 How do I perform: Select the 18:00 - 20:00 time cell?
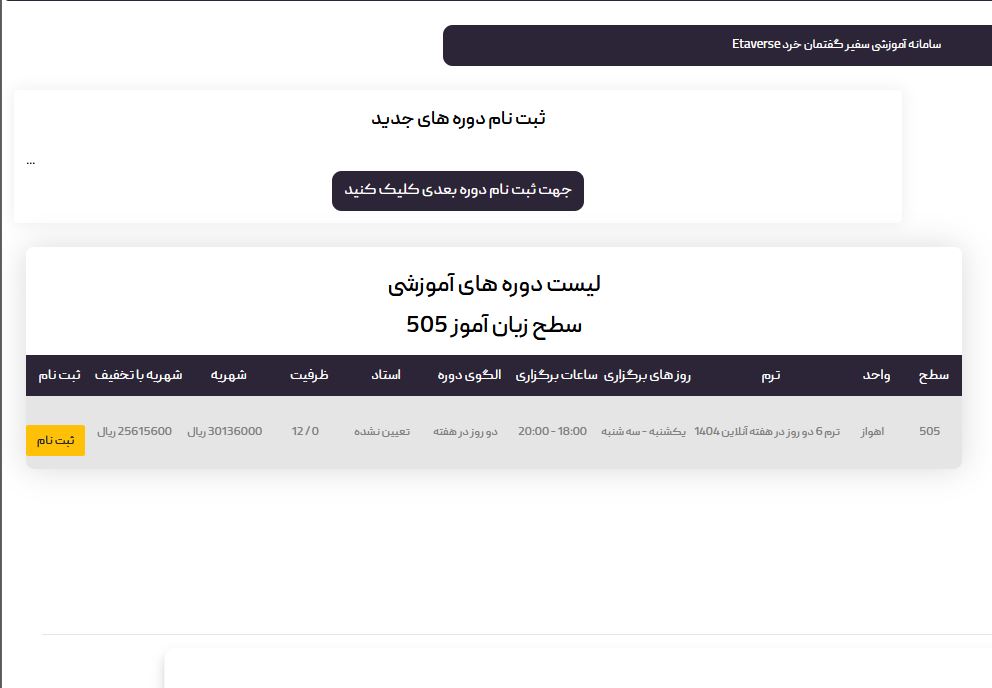pos(552,432)
